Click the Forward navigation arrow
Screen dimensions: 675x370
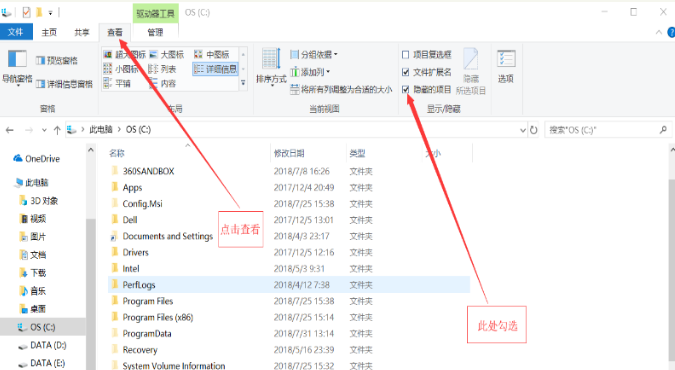pos(29,130)
